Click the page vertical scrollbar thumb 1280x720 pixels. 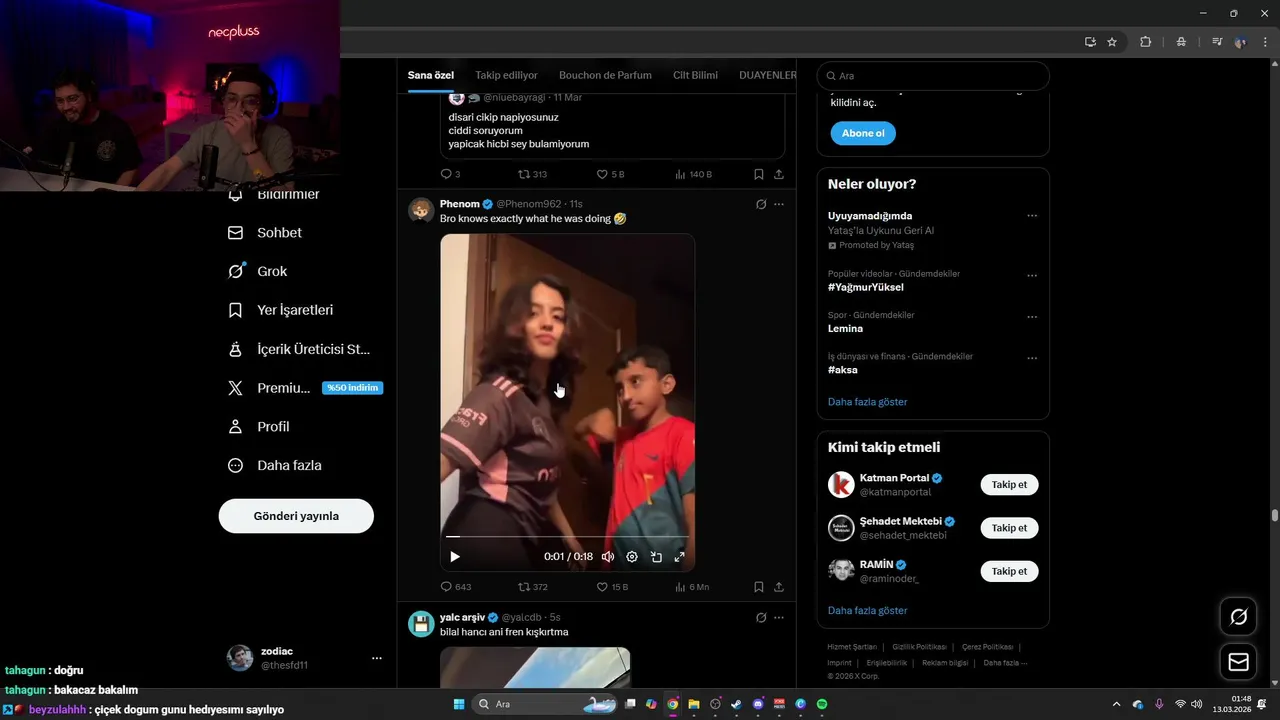(1274, 515)
